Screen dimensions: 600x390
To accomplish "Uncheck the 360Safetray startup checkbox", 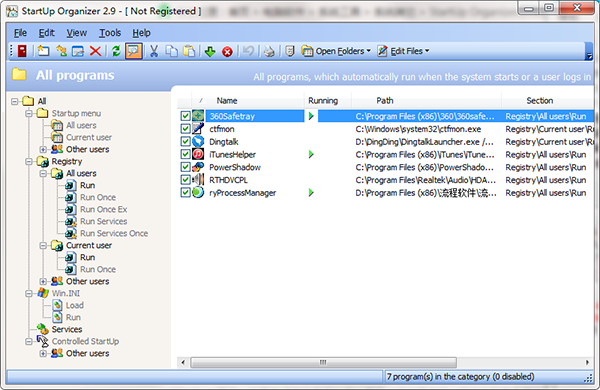I will [186, 116].
